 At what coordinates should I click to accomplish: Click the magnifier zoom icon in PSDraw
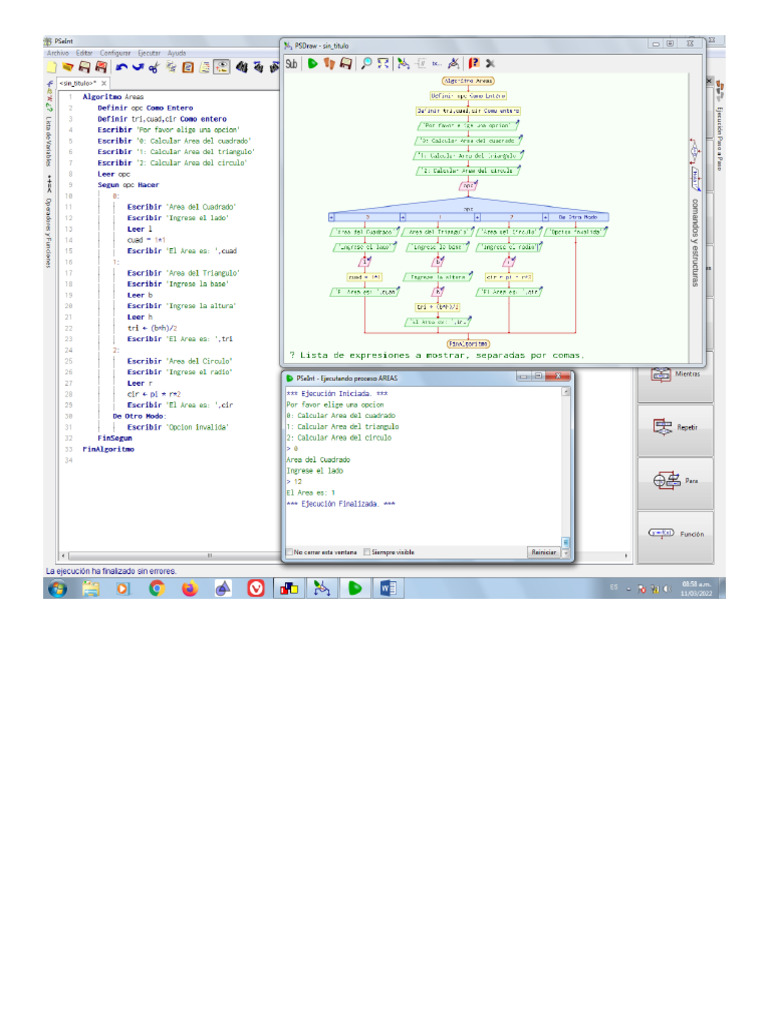[366, 63]
